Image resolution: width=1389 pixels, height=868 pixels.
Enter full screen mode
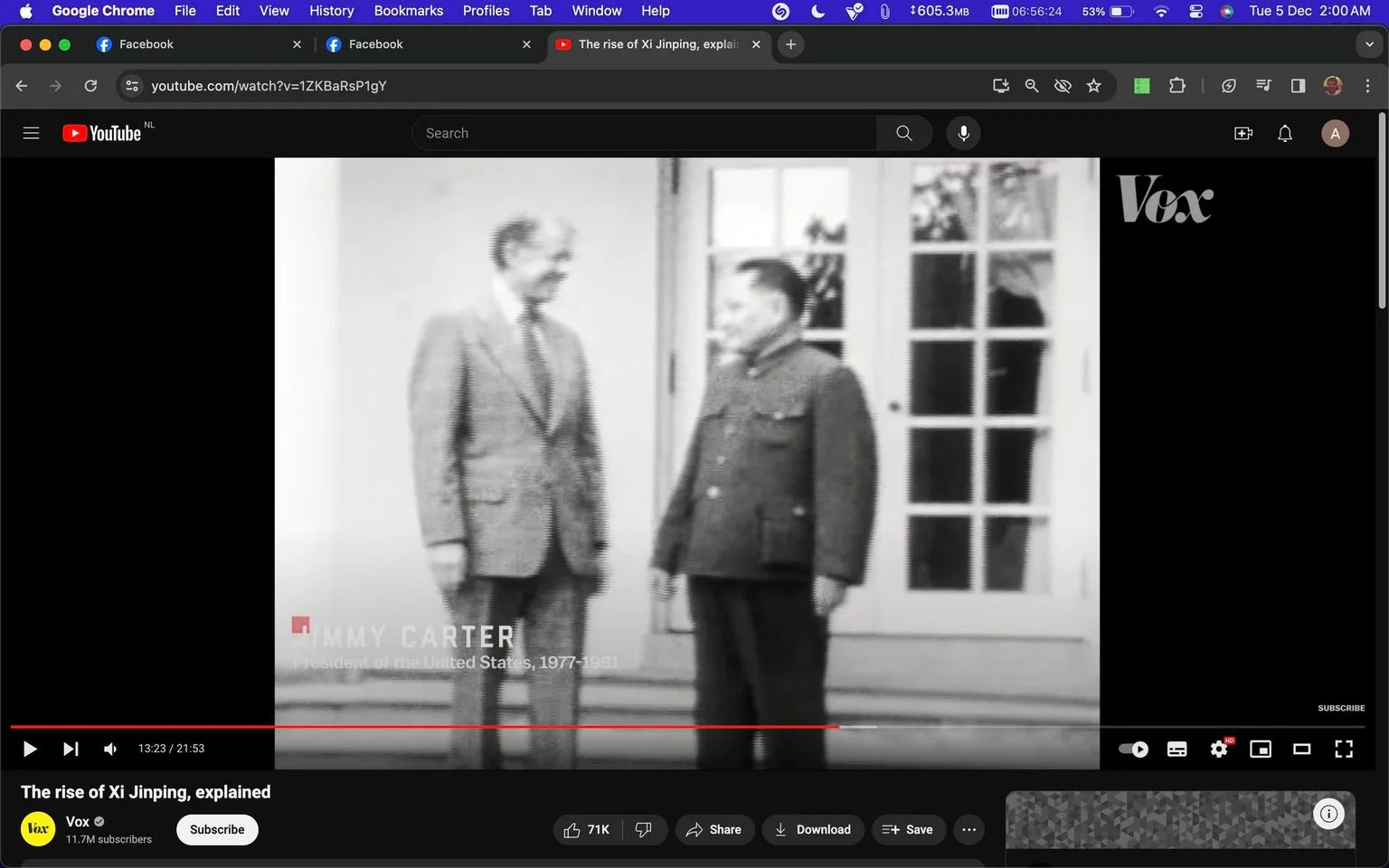pos(1344,749)
